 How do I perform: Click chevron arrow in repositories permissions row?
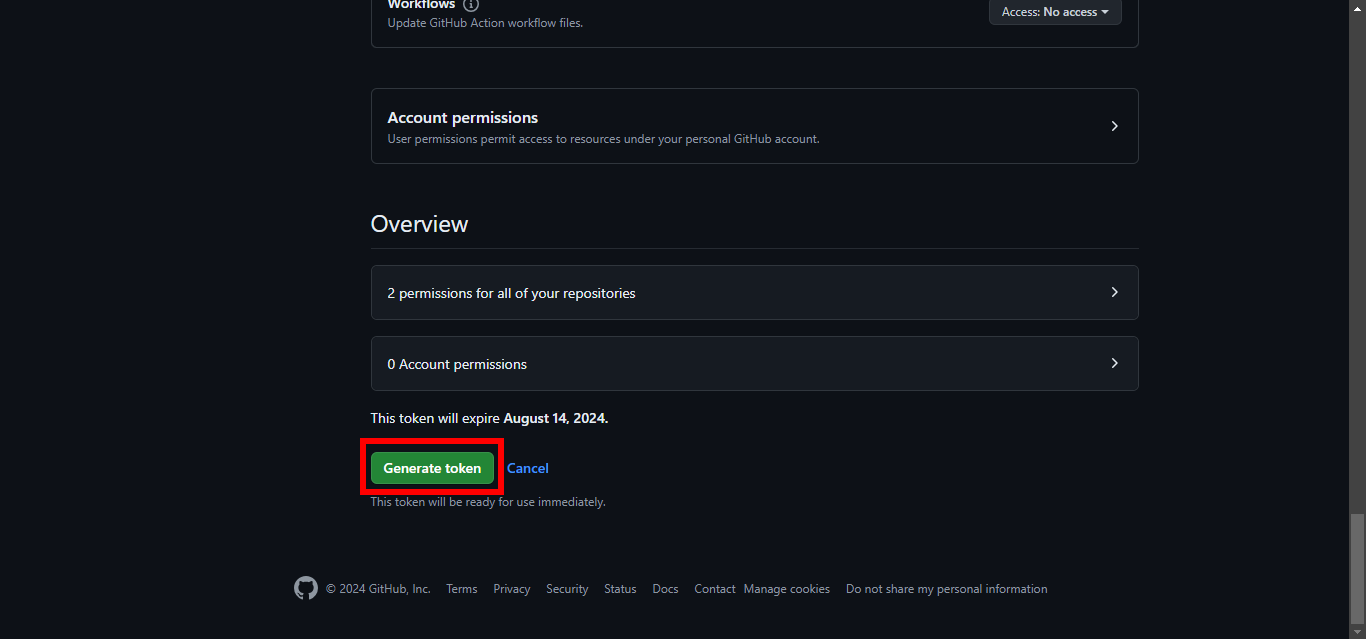[x=1114, y=292]
